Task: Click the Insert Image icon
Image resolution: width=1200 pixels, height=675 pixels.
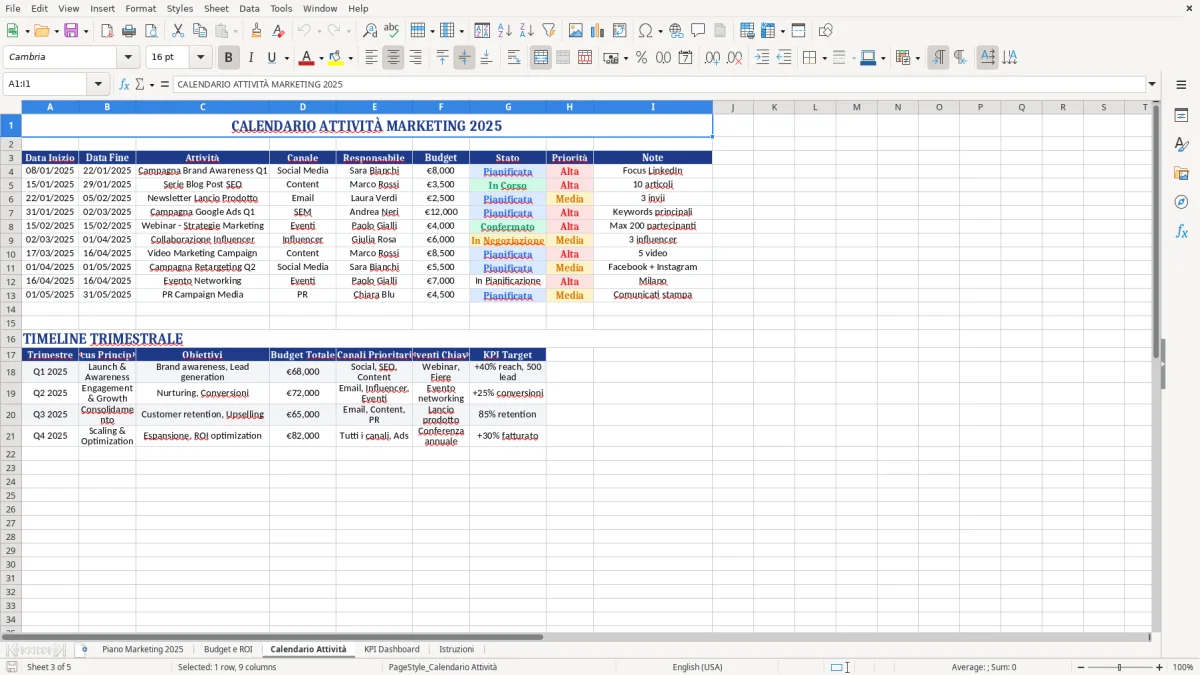Action: tap(575, 31)
